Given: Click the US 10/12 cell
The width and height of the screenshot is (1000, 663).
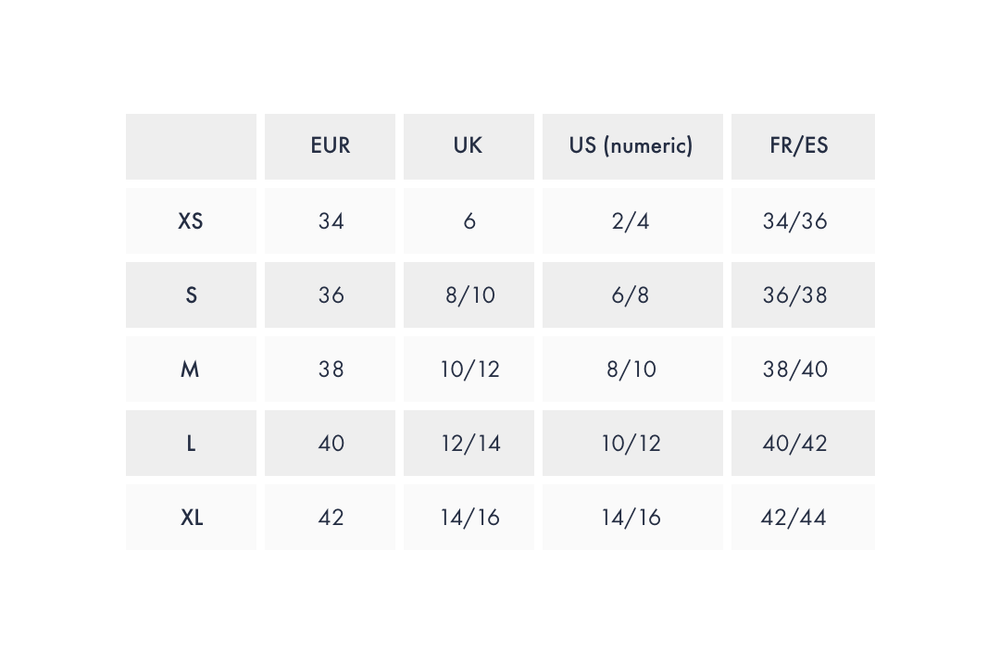Looking at the screenshot, I should [631, 443].
